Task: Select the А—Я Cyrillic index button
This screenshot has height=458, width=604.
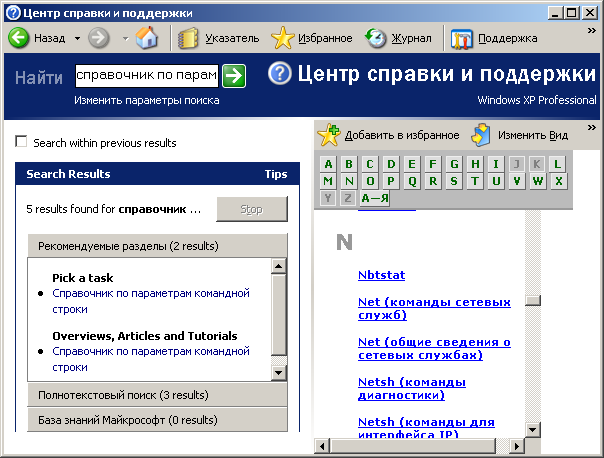Action: (x=375, y=198)
